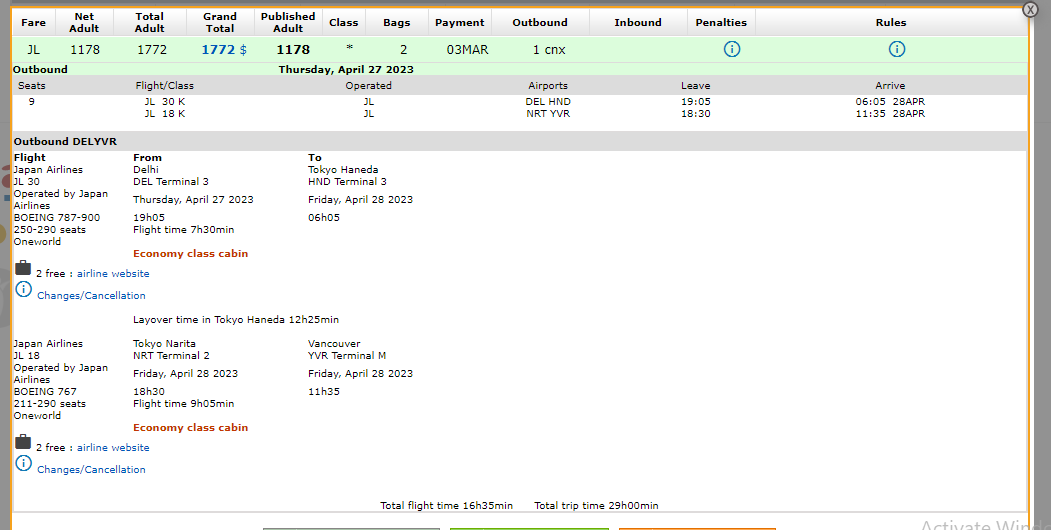Click info icon beside JL 18 Changes/Cancellation
Image resolution: width=1051 pixels, height=530 pixels.
click(23, 464)
